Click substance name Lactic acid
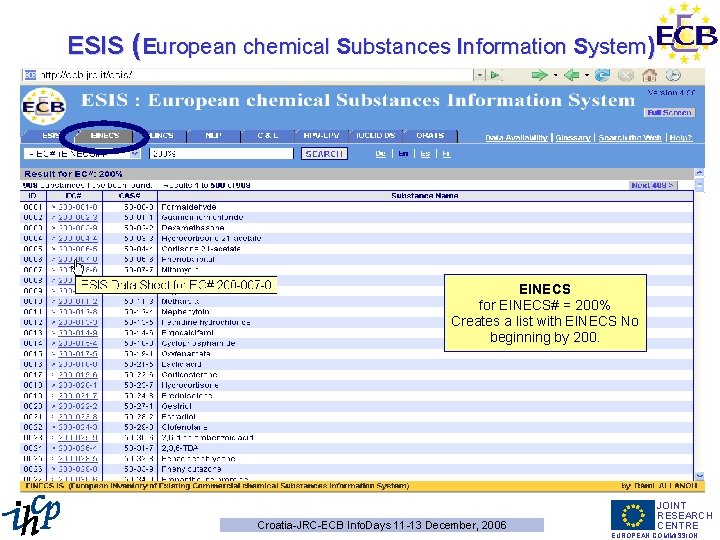720x540 pixels. (181, 365)
